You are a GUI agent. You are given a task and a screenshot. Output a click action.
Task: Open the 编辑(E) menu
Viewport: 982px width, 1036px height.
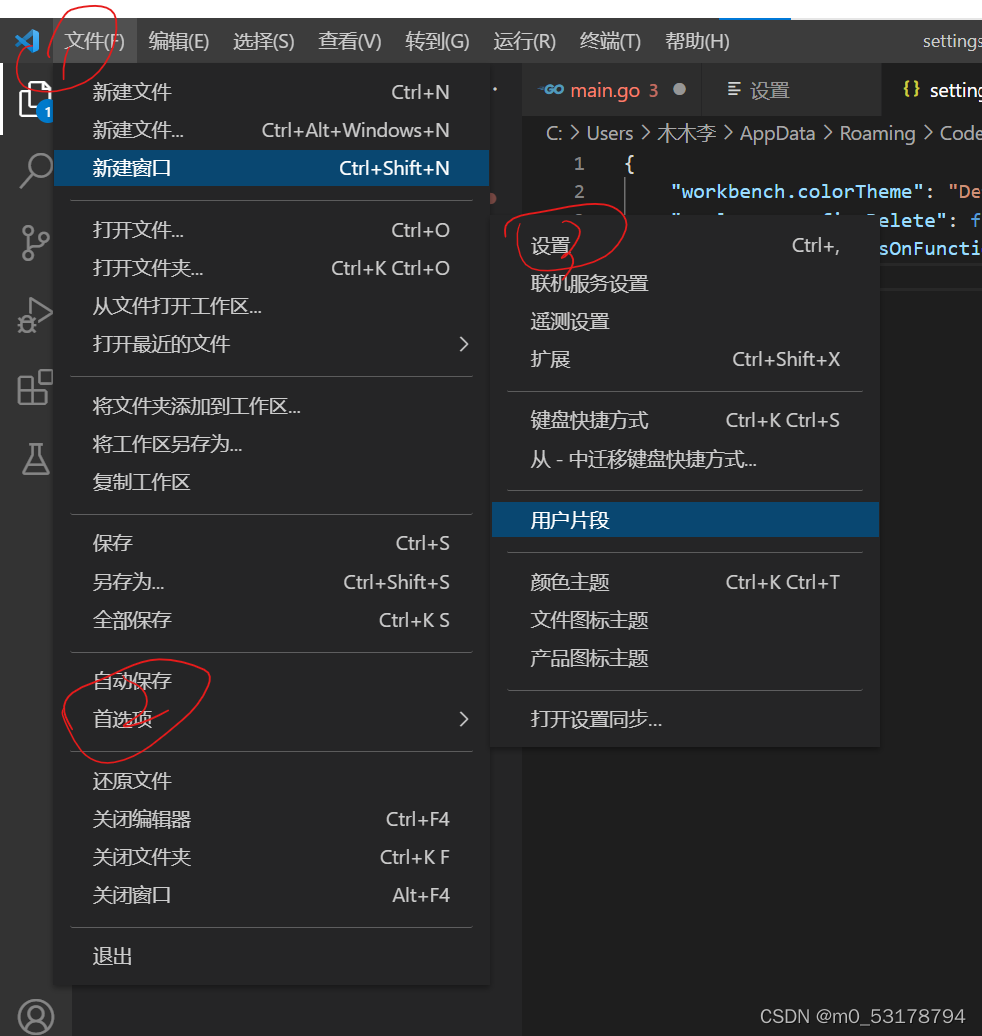click(178, 41)
